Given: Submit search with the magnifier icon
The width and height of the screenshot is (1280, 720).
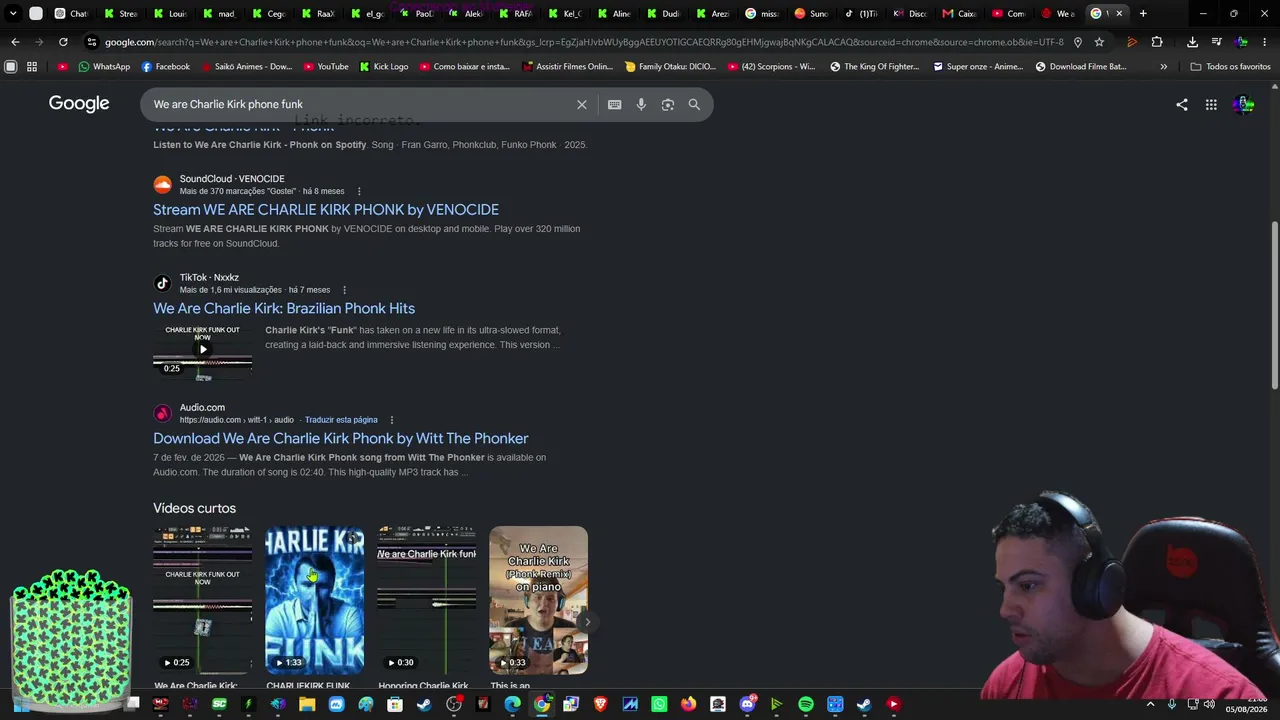Looking at the screenshot, I should 694,104.
